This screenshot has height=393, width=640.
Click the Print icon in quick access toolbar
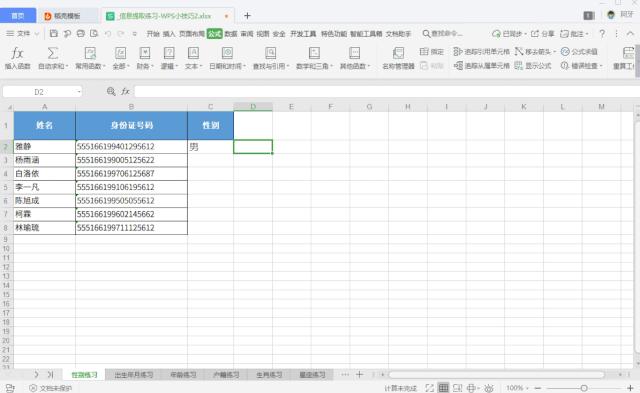point(81,33)
